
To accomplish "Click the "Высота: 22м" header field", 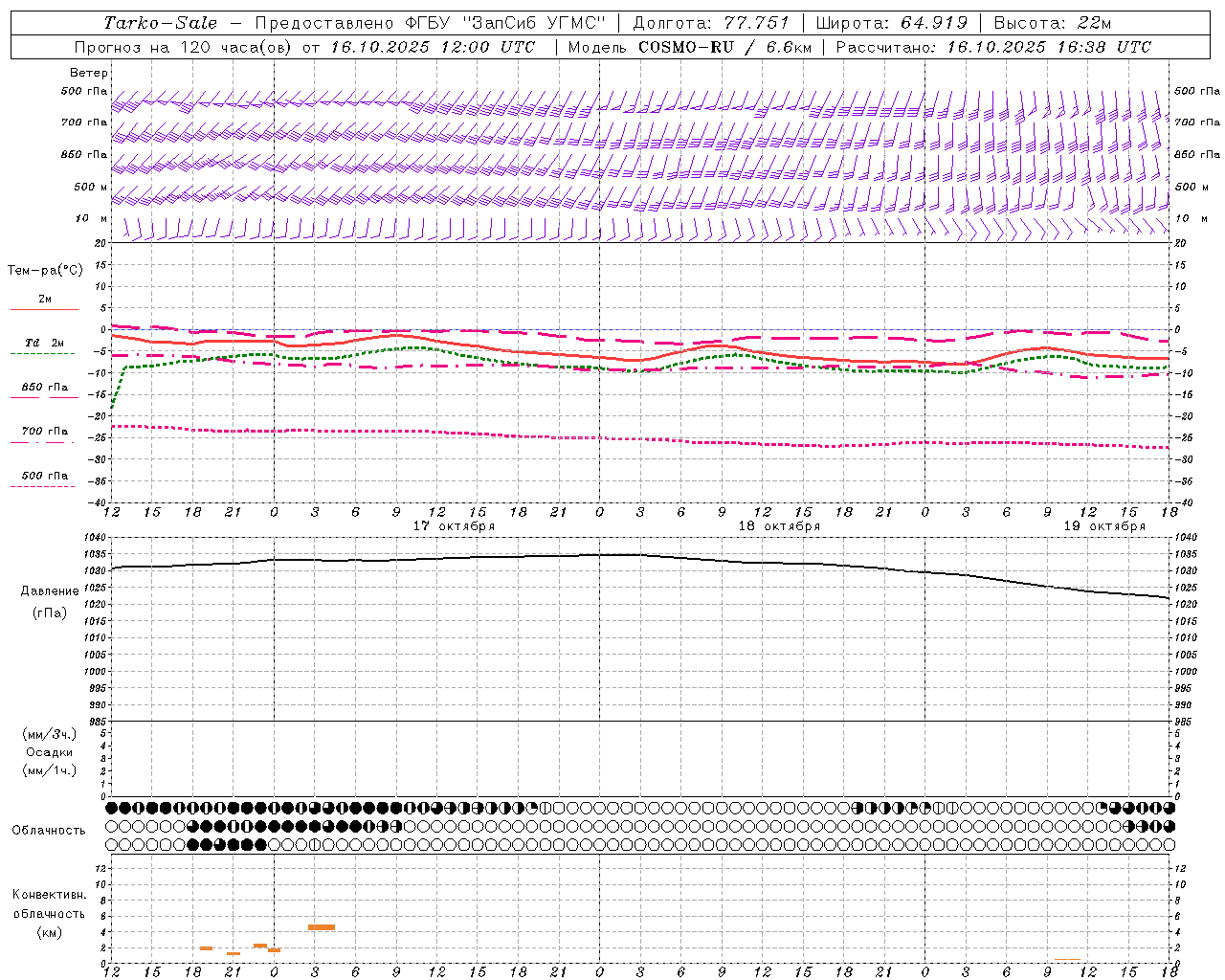I will click(x=1053, y=23).
